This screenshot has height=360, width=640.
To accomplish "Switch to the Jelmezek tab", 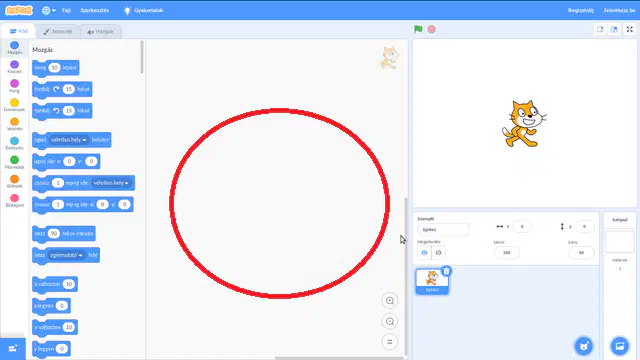I will pyautogui.click(x=58, y=31).
